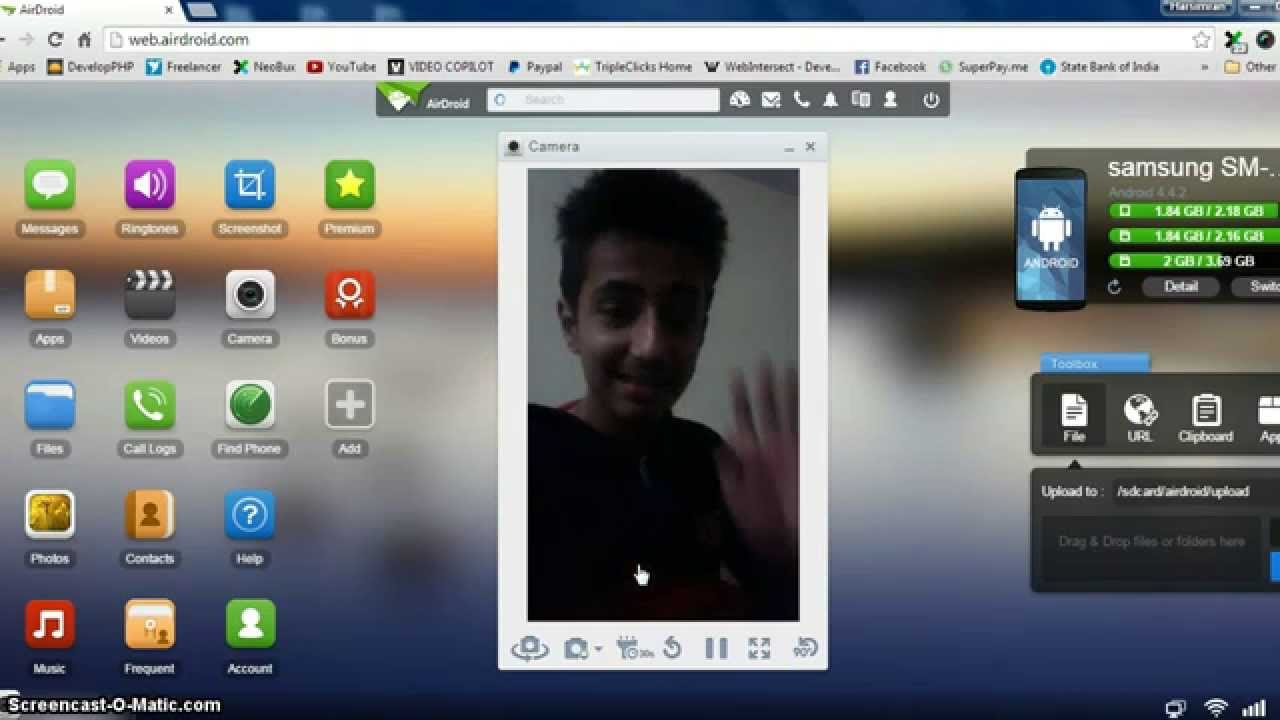The image size is (1280, 720).
Task: Select the File tab in Toolbox
Action: coord(1074,415)
